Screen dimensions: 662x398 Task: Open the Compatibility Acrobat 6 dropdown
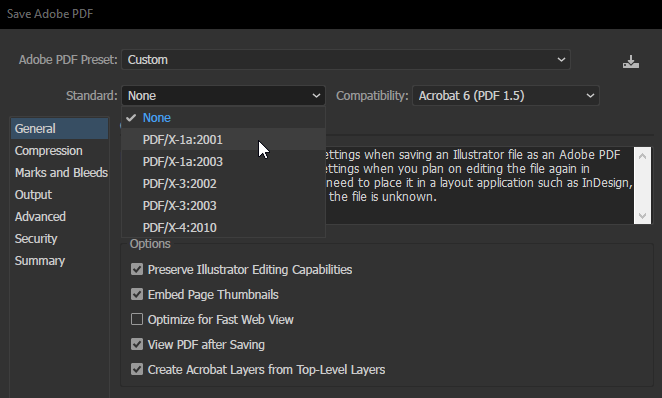pos(505,96)
